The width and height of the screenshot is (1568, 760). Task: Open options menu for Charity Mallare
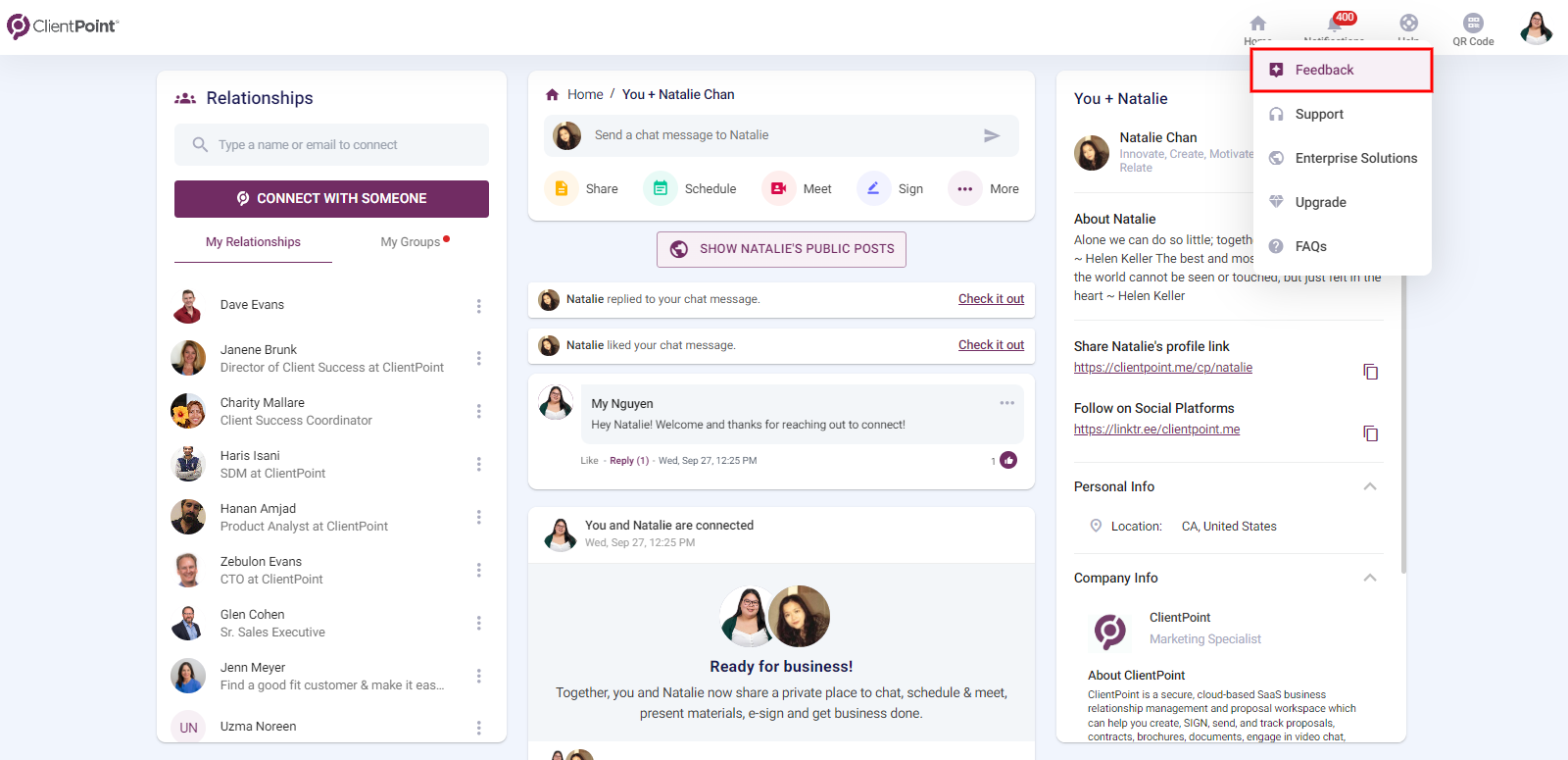click(479, 411)
